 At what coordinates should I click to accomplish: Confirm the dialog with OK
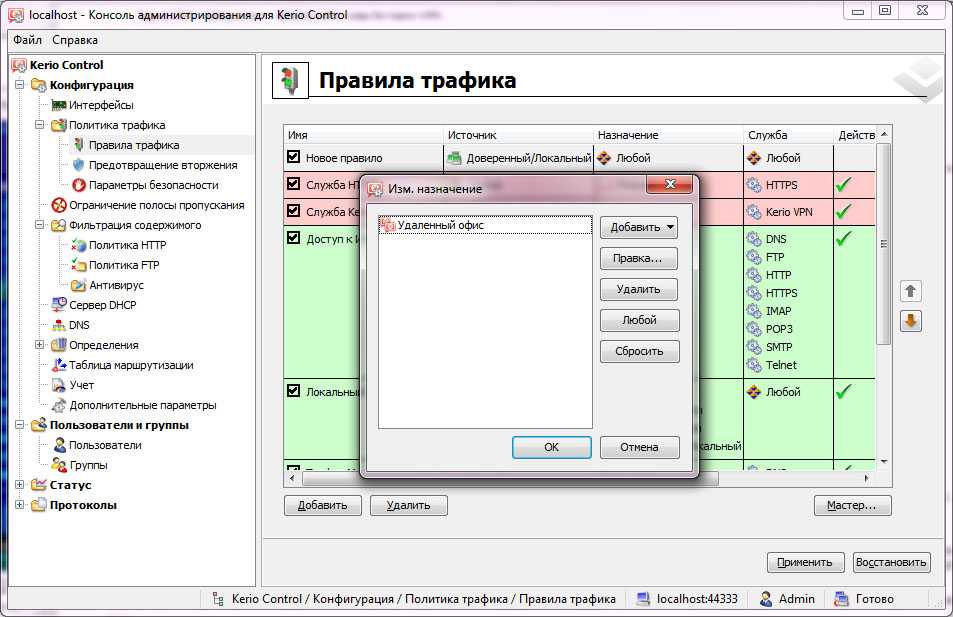pos(551,447)
